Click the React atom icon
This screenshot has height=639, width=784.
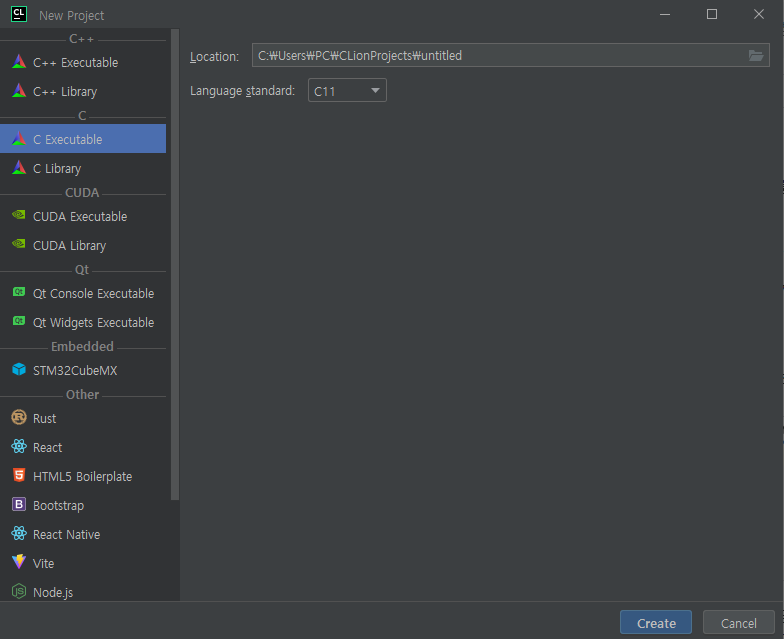[x=19, y=446]
